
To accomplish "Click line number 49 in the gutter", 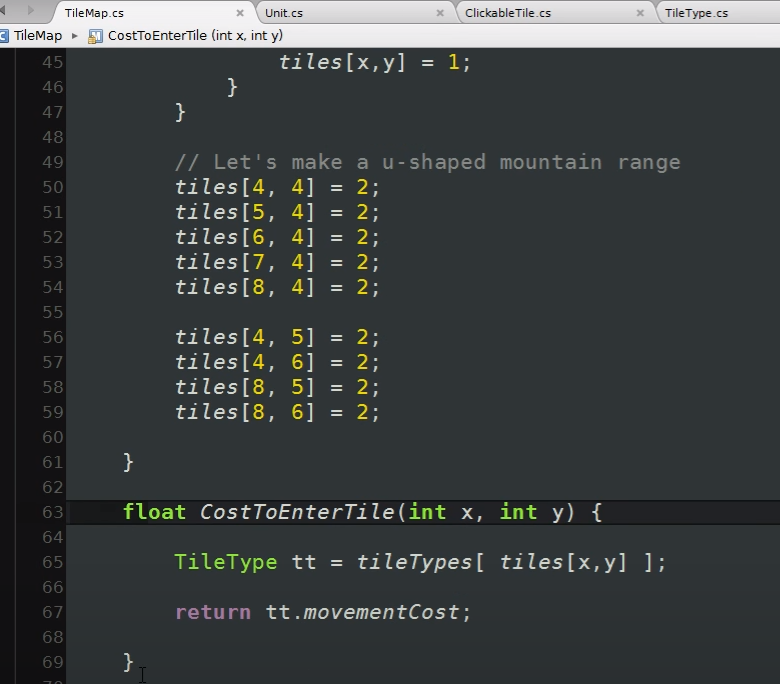I will 53,162.
